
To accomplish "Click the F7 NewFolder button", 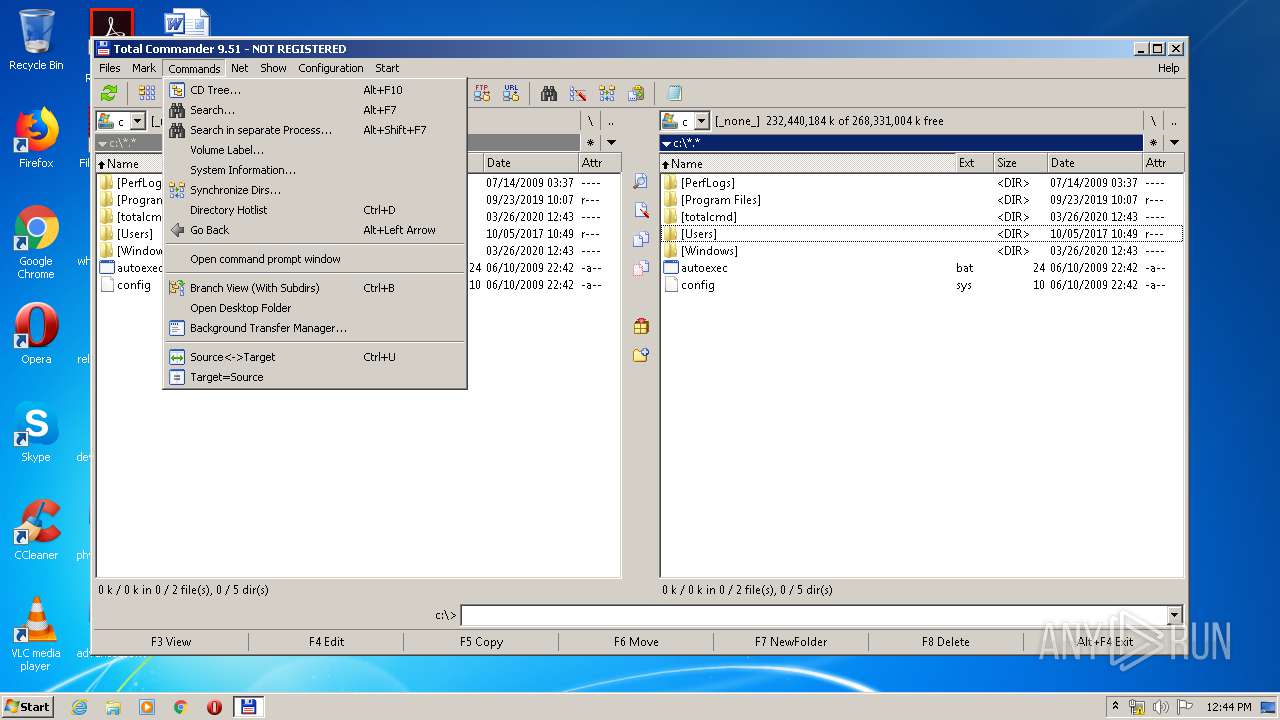I will pyautogui.click(x=791, y=642).
